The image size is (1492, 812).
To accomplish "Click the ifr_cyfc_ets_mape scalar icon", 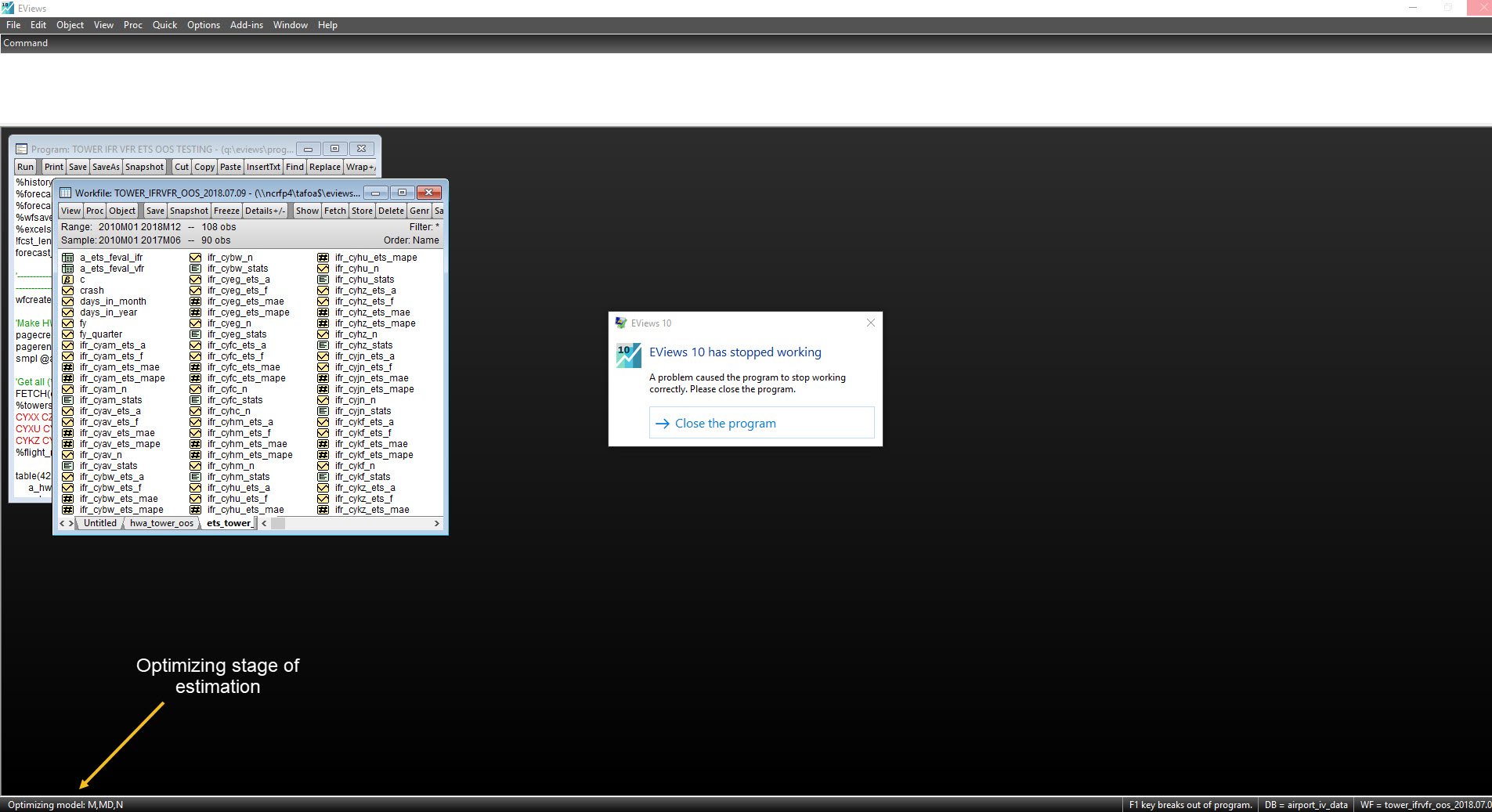I will (x=196, y=378).
